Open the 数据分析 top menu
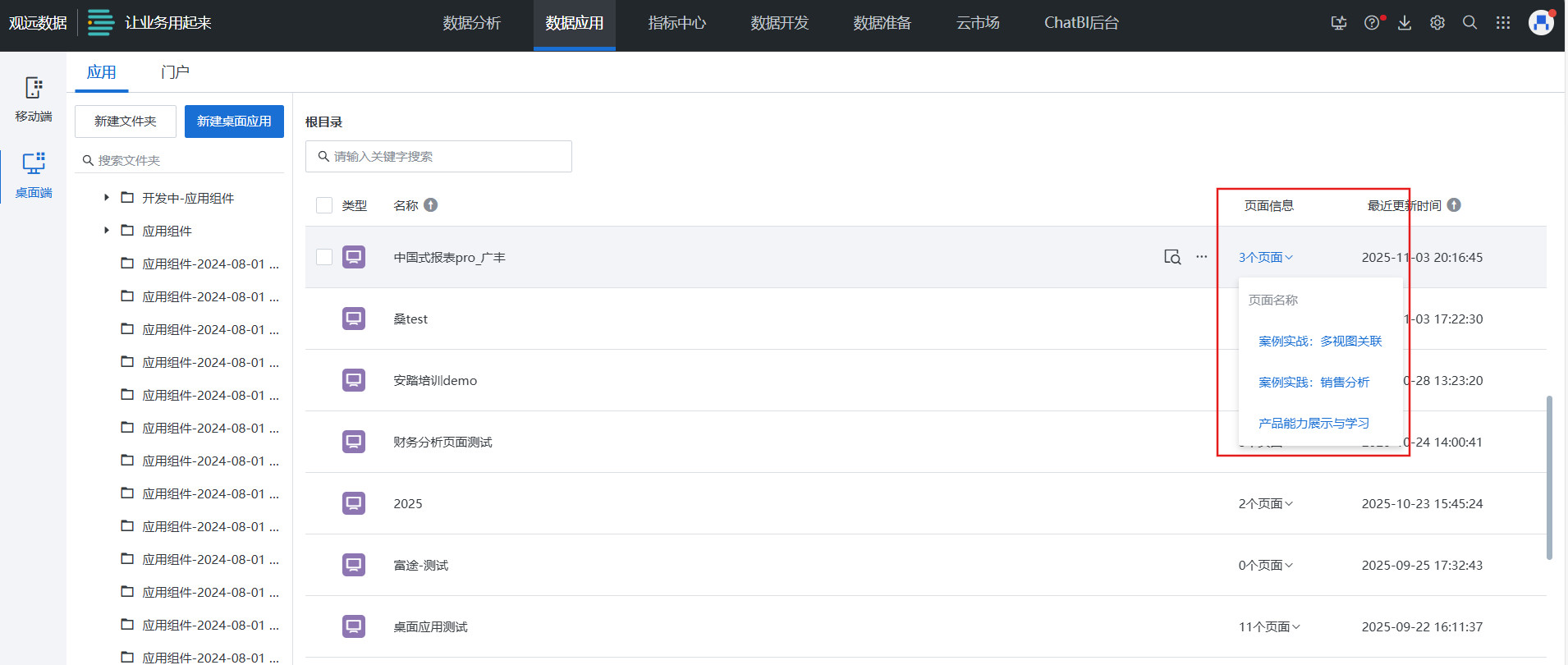This screenshot has width=1568, height=665. 471,23
